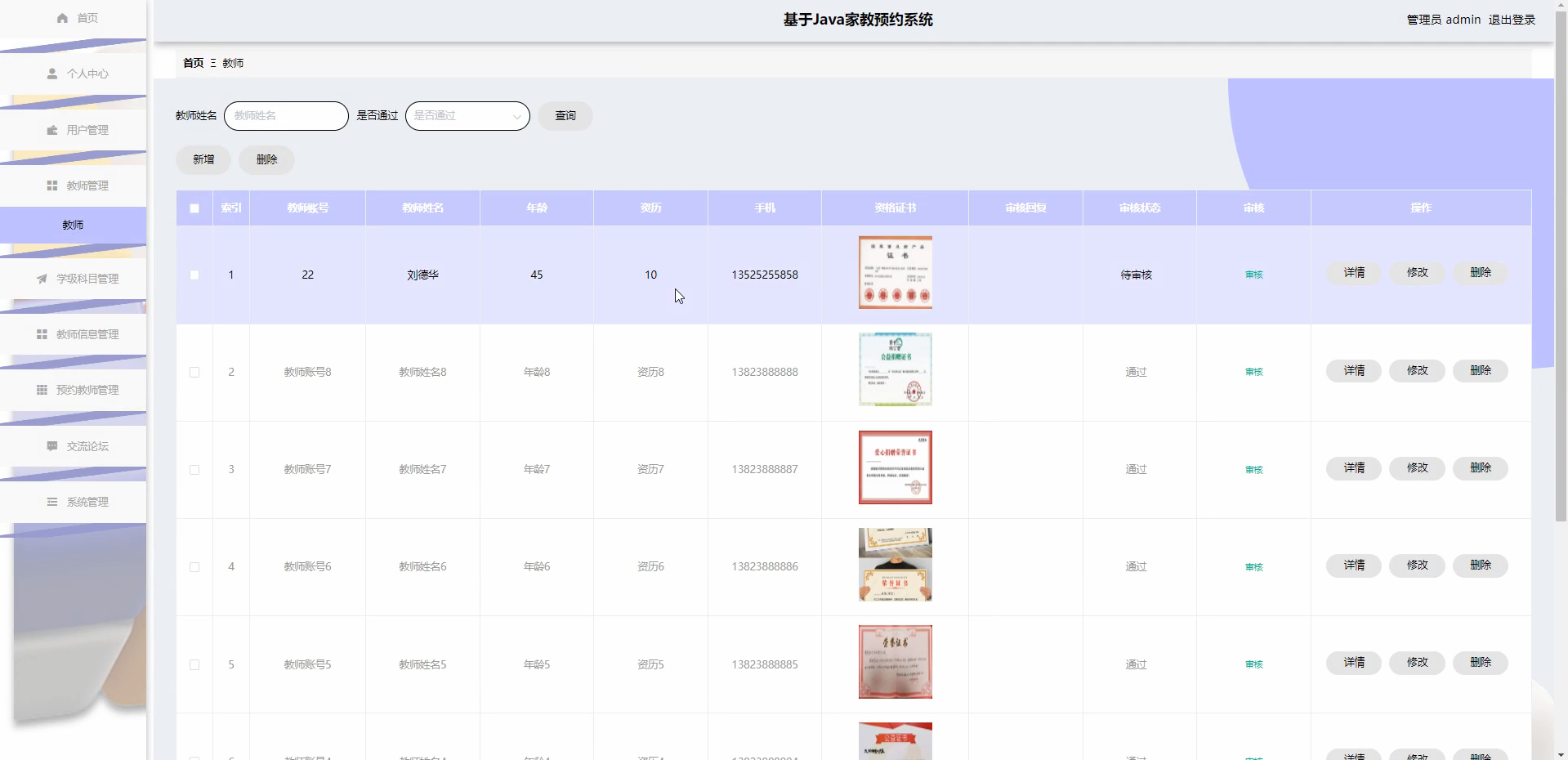Open the 学级科目管理 menu

[x=74, y=279]
